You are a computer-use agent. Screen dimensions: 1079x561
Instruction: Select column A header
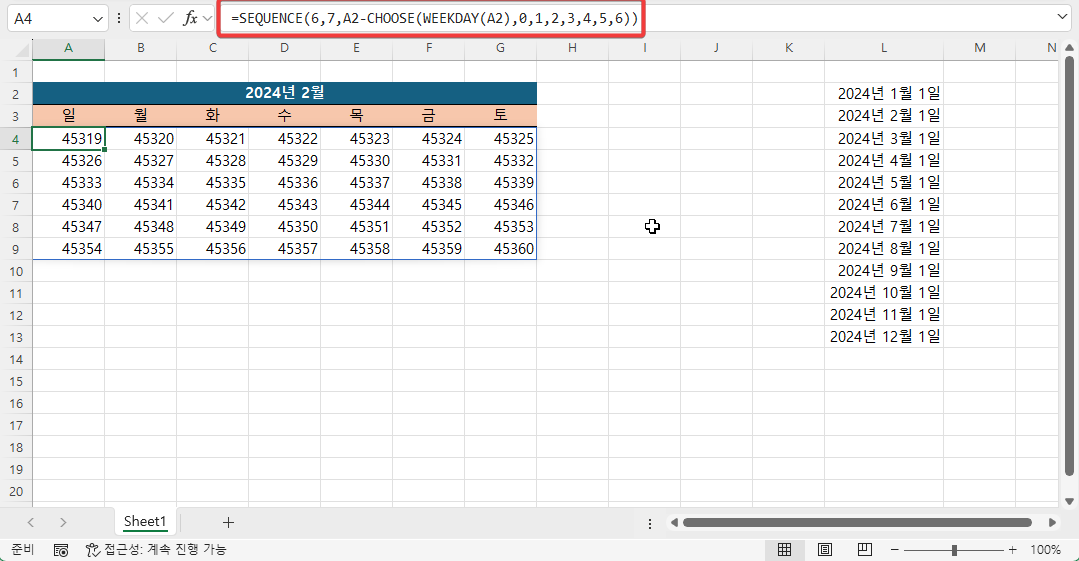68,48
